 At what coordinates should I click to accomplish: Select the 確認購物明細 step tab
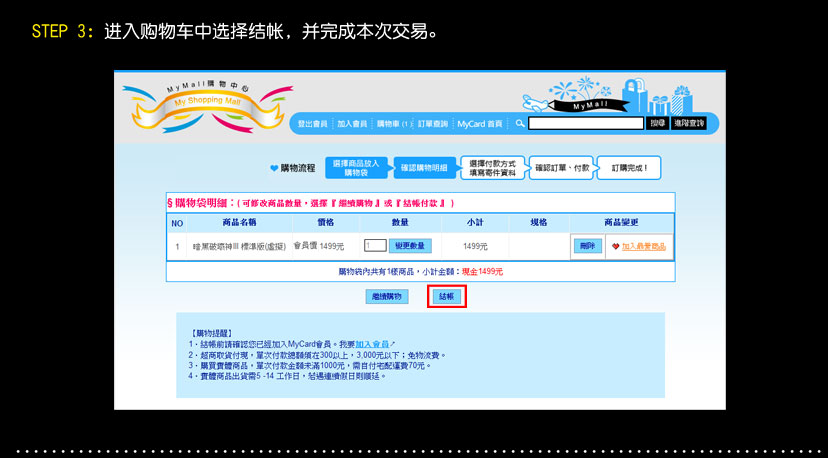(423, 167)
